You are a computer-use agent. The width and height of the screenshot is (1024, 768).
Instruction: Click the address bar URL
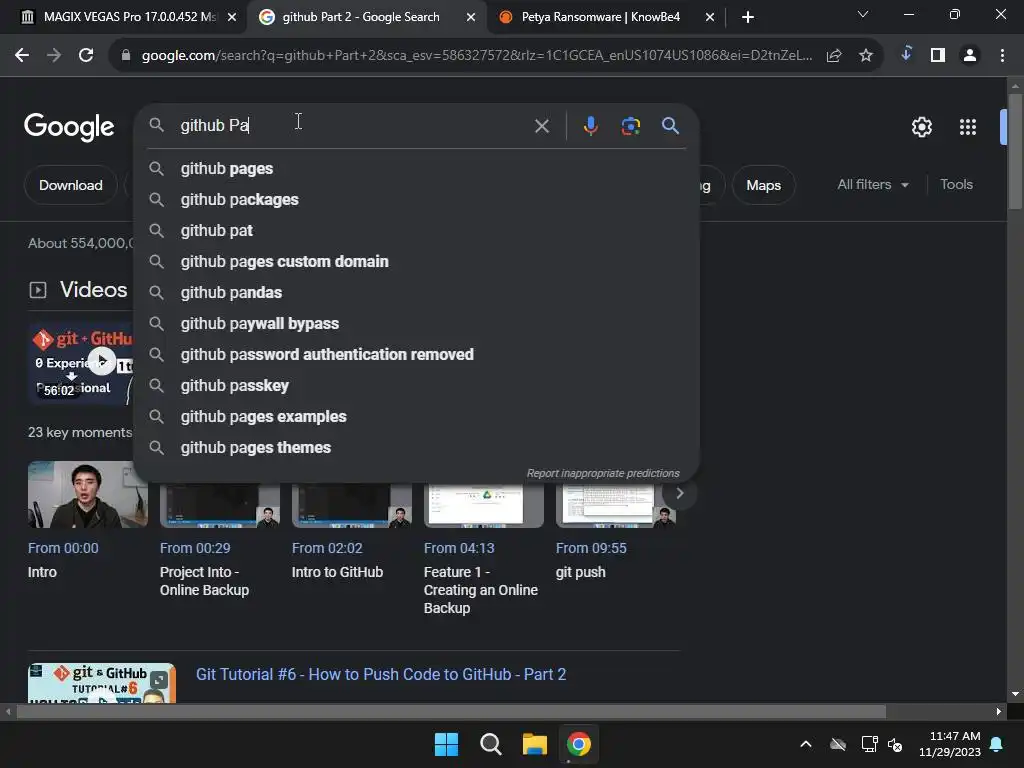(477, 56)
